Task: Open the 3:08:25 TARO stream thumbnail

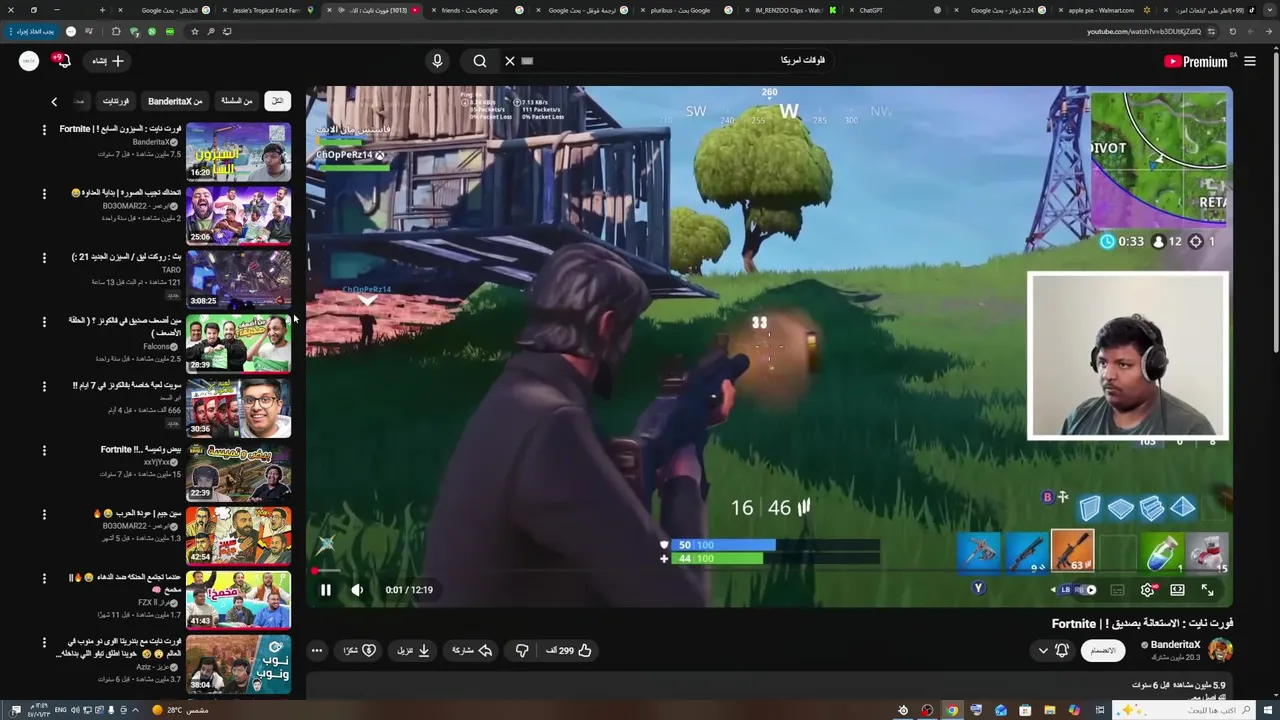Action: pyautogui.click(x=238, y=279)
